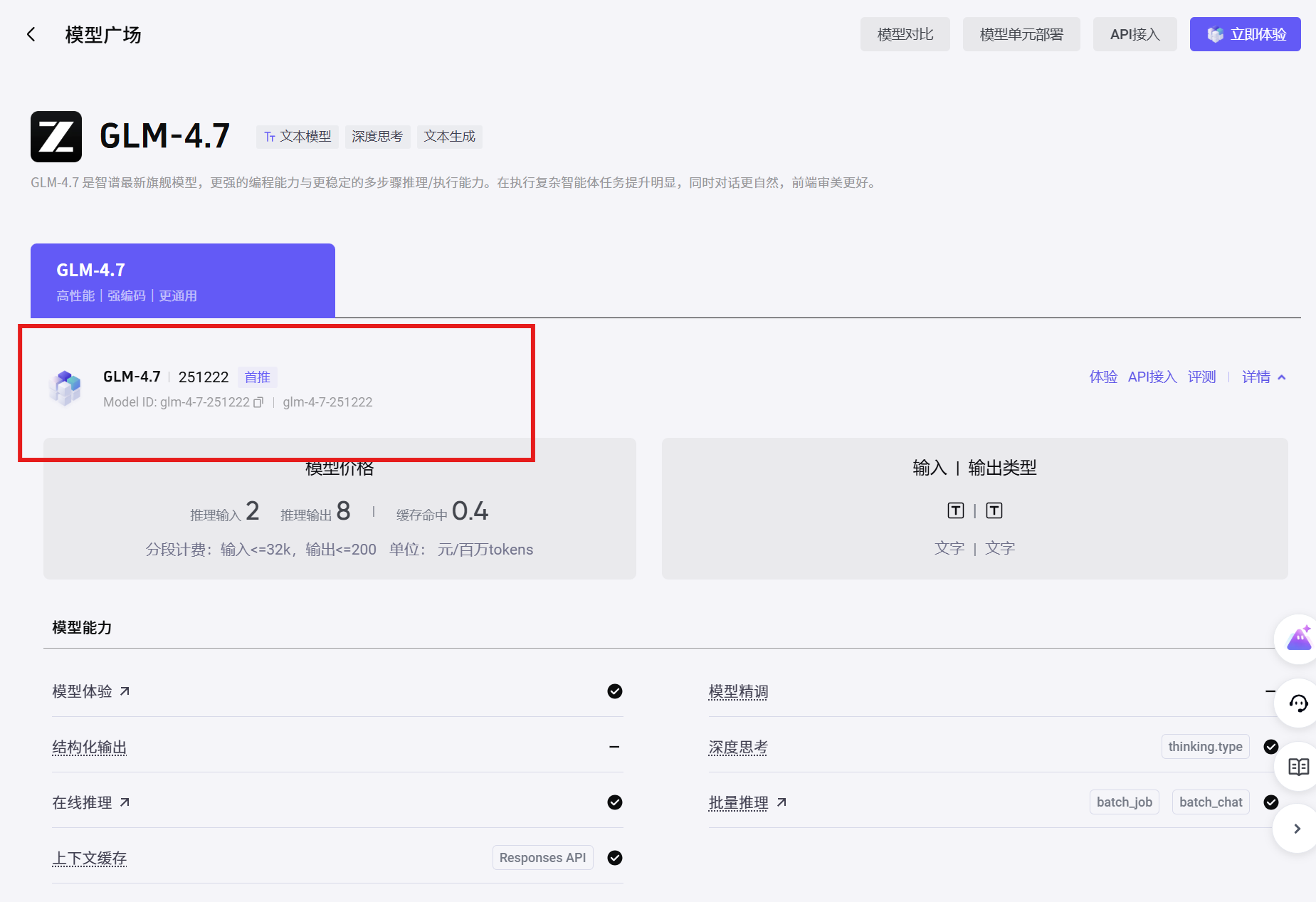This screenshot has height=902, width=1316.
Task: Click the 上下文缓存 checkmark icon
Action: click(x=615, y=858)
